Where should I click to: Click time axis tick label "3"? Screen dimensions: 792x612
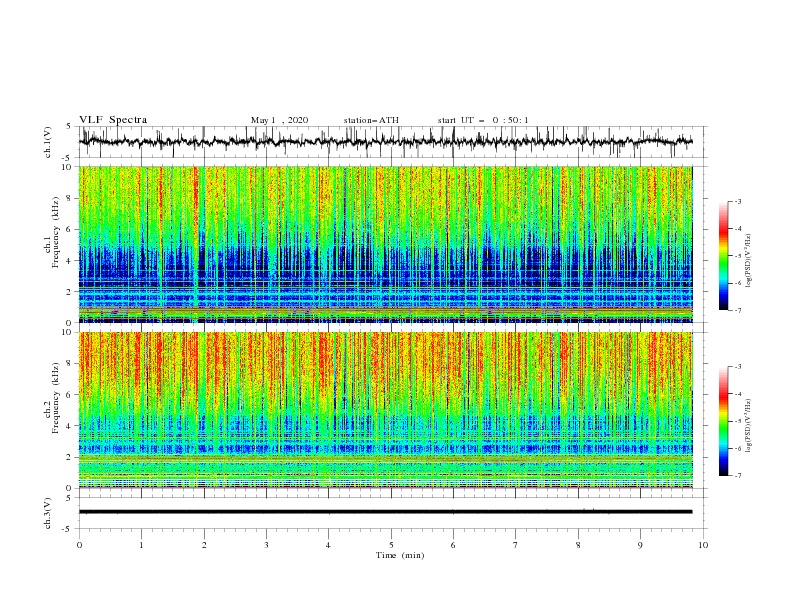tap(266, 545)
